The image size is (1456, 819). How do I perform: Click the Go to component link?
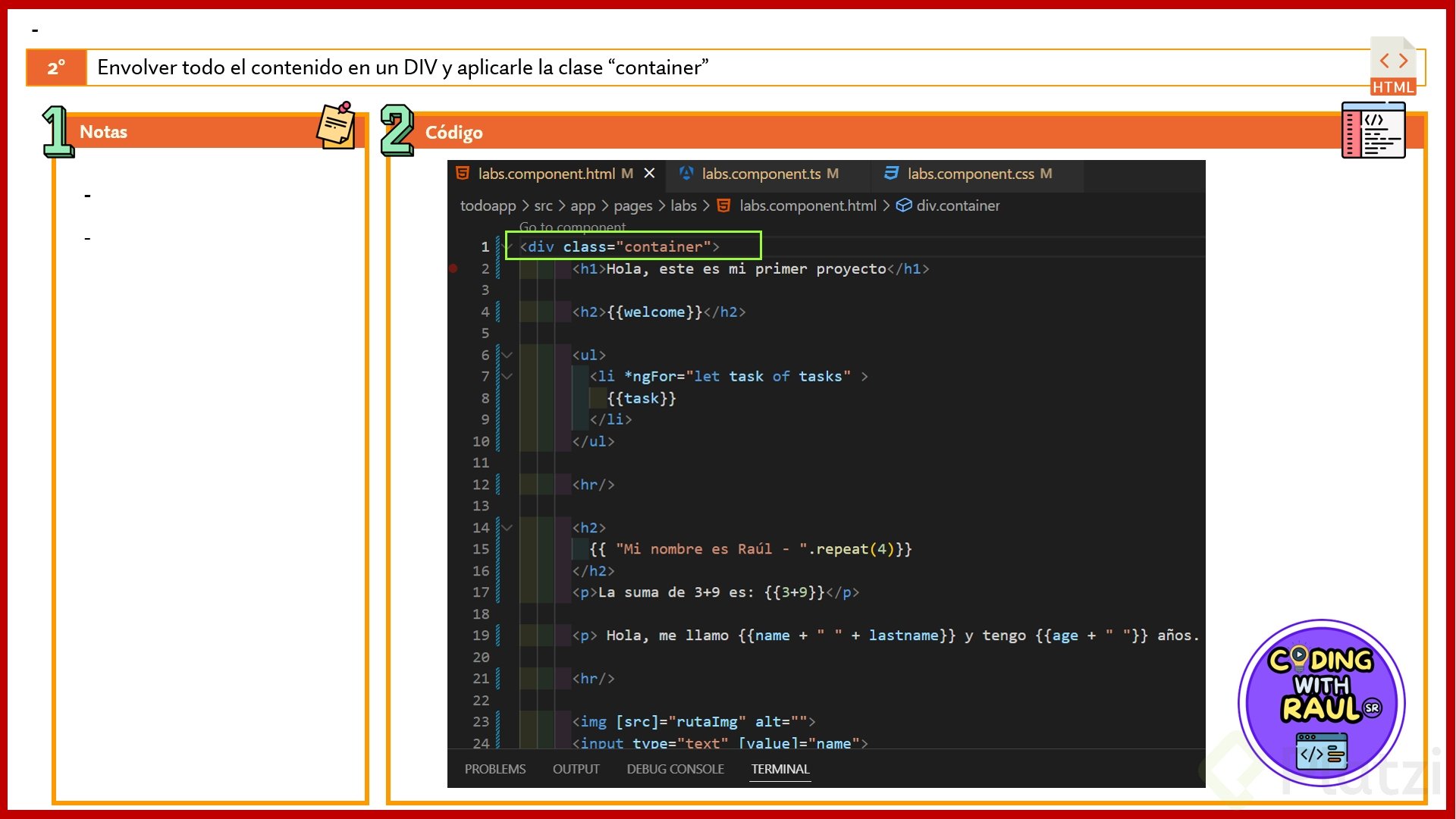[572, 227]
